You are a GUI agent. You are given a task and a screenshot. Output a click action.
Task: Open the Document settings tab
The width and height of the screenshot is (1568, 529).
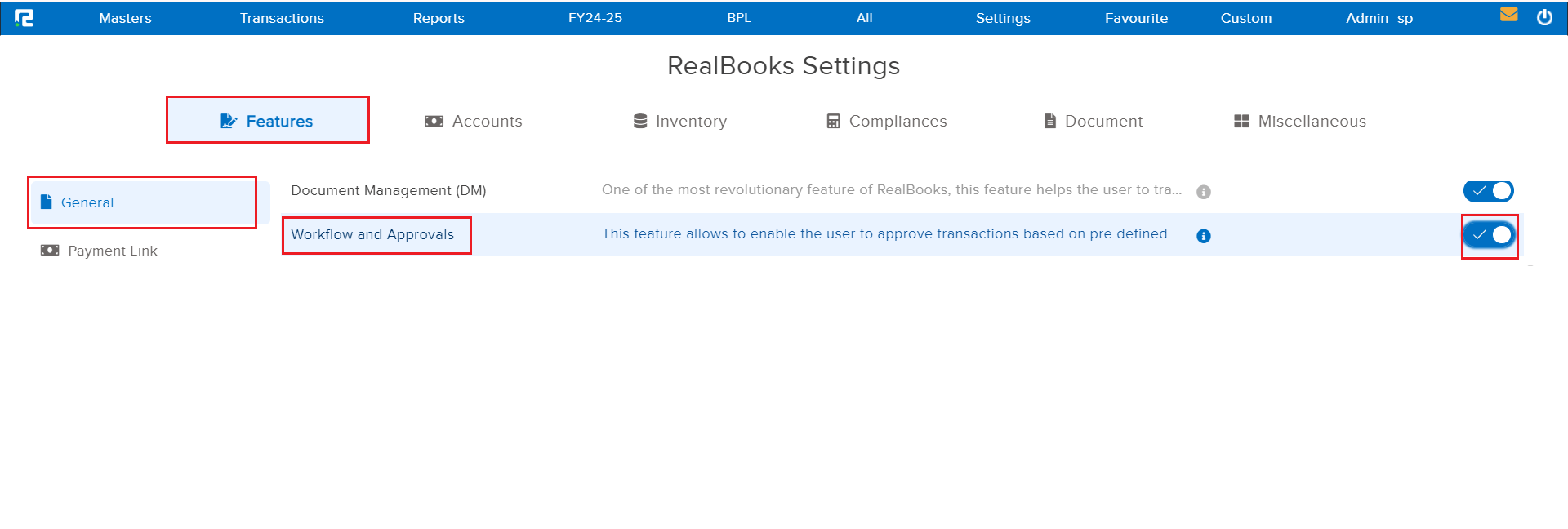click(x=1093, y=121)
